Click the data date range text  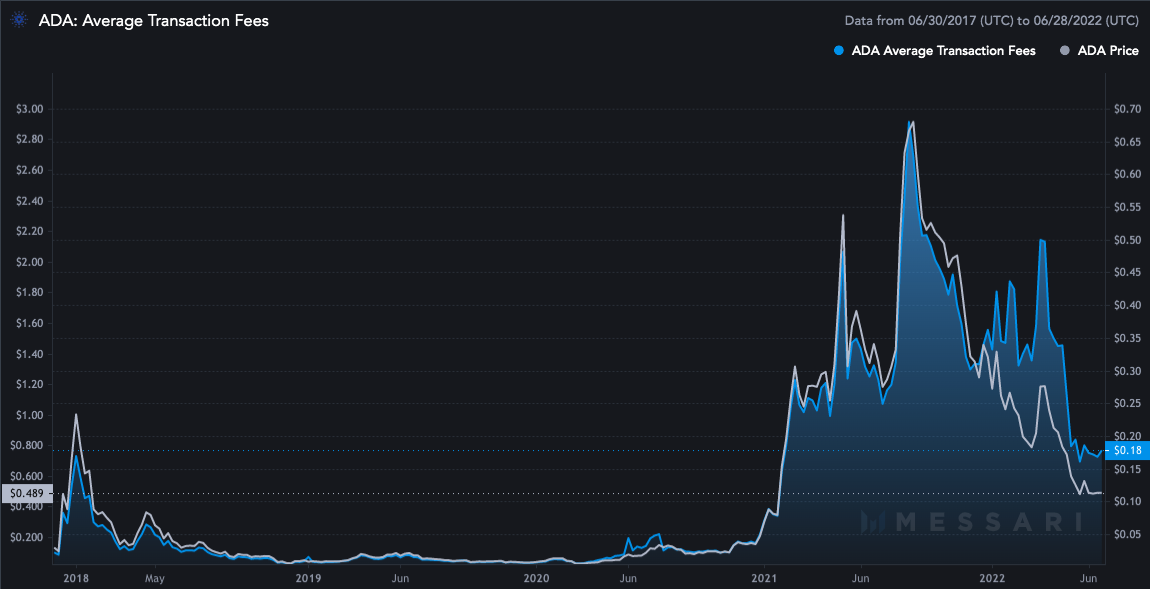(992, 21)
